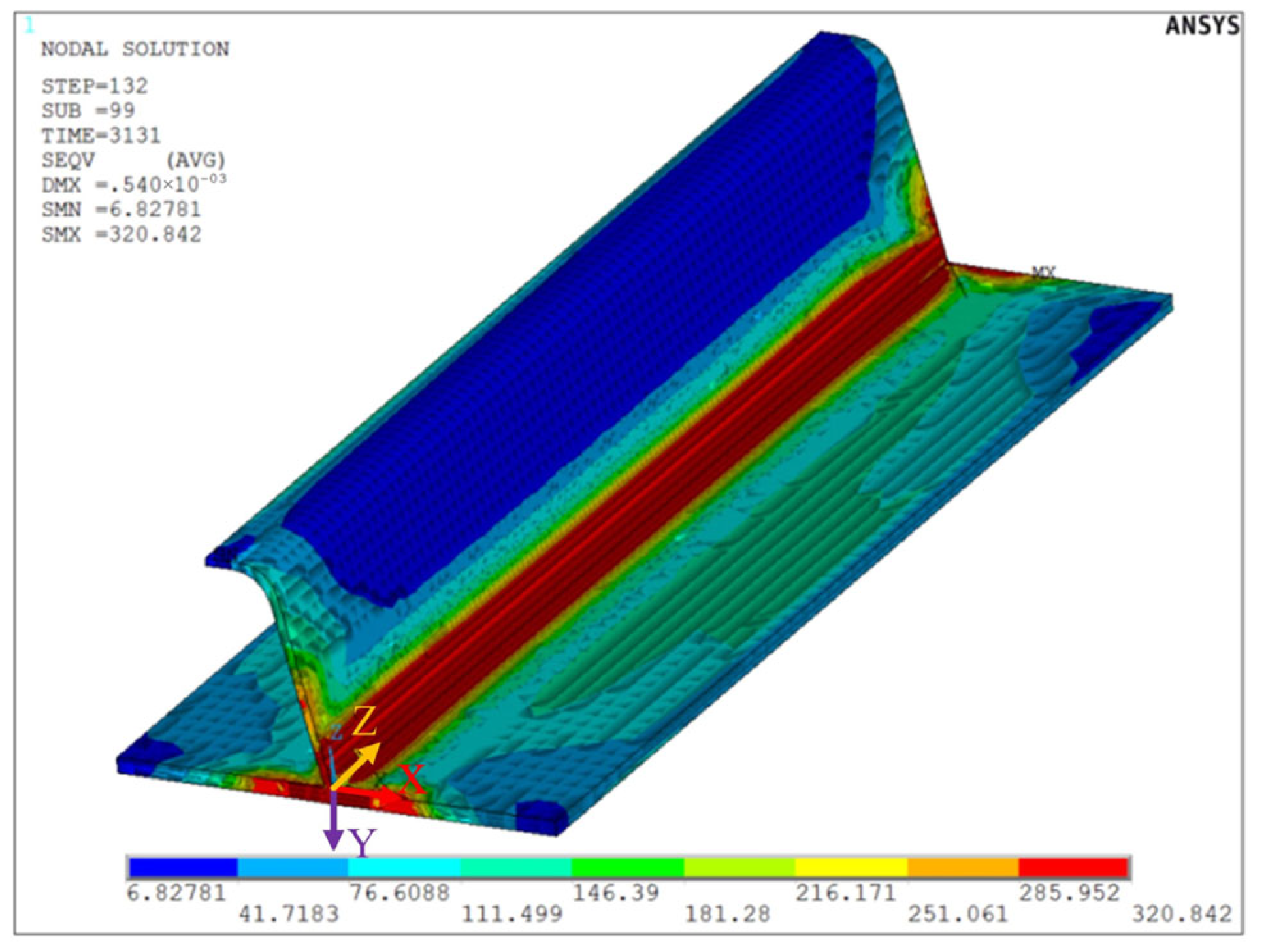Click legend value 181.28
1266x952 pixels.
tap(728, 914)
